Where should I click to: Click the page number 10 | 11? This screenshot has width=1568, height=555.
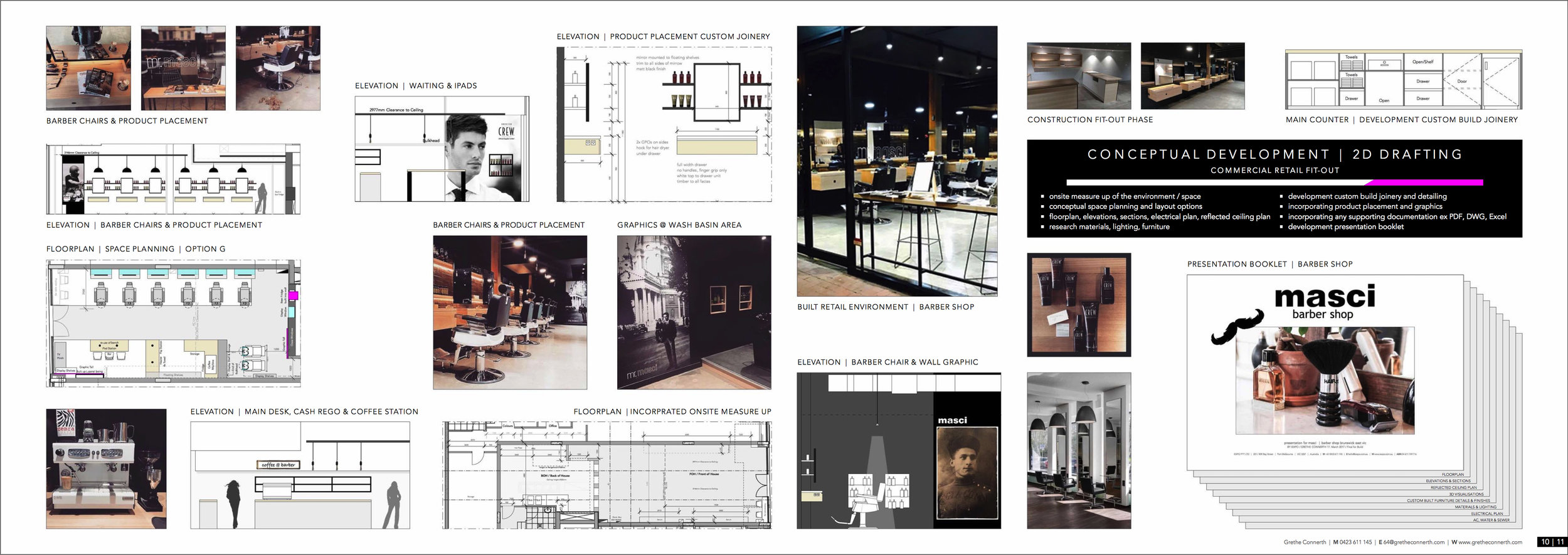pyautogui.click(x=1552, y=542)
